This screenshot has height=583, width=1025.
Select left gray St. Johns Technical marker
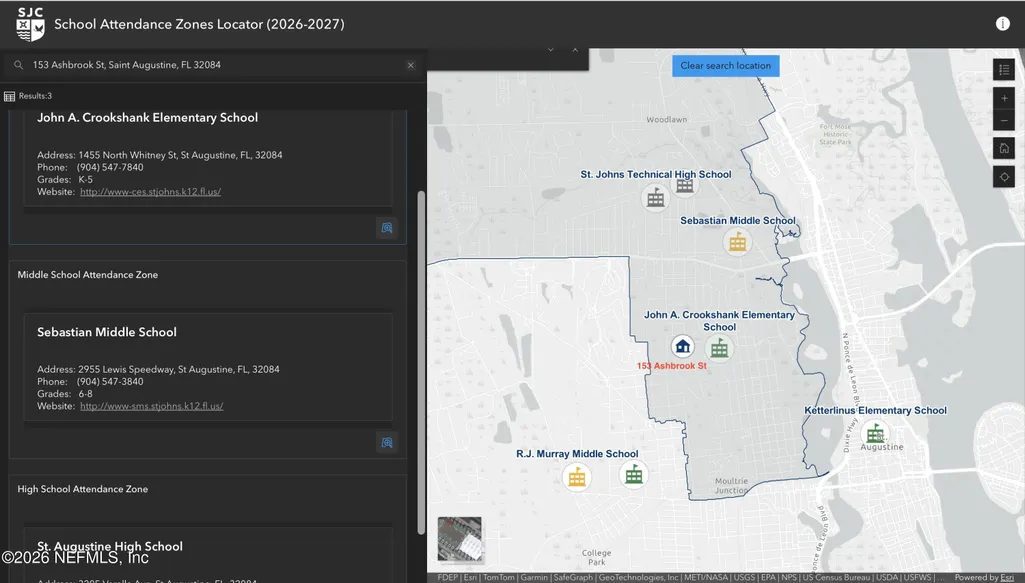[x=655, y=197]
